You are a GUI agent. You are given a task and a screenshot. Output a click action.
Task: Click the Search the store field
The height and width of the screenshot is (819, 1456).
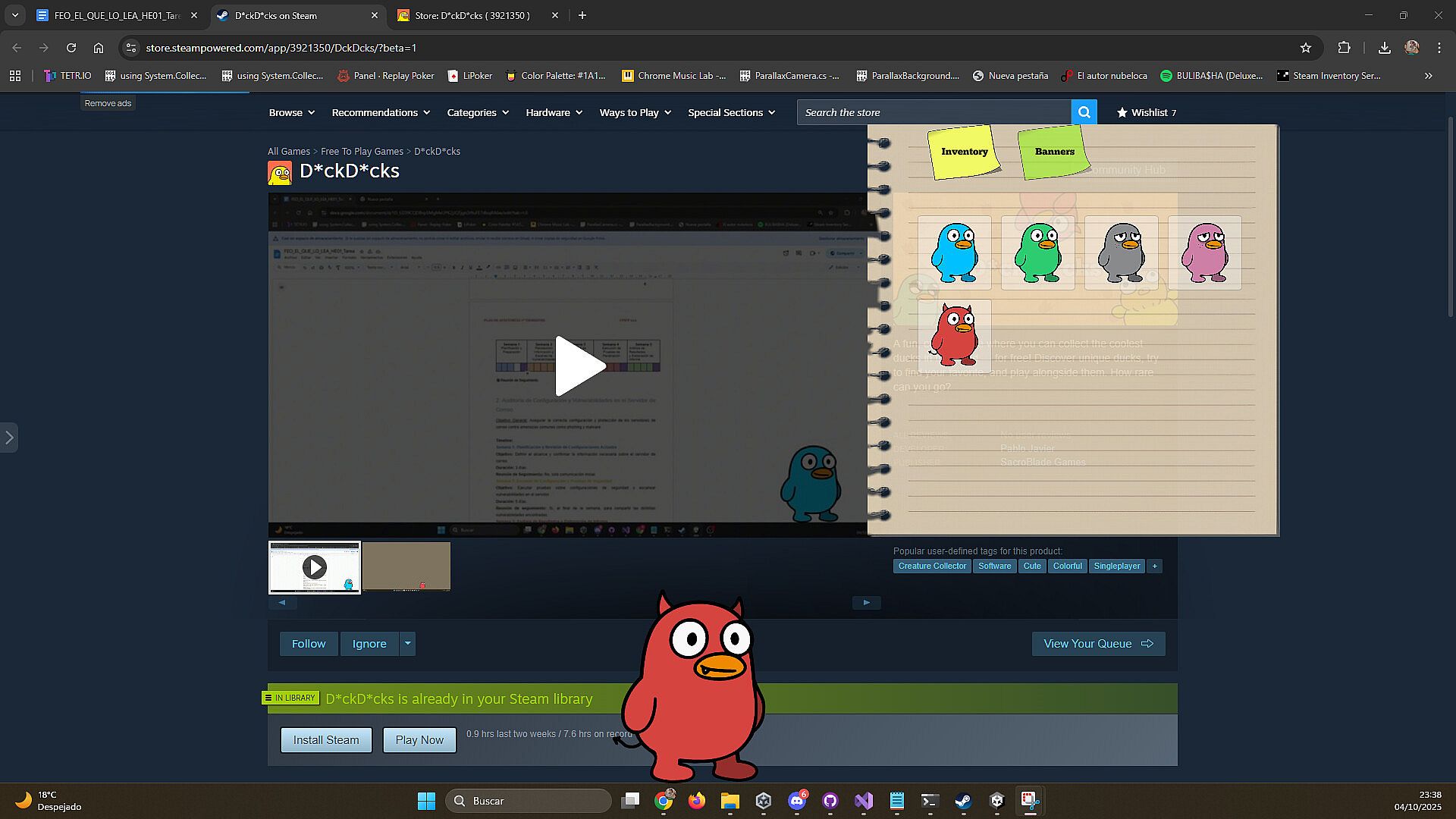click(x=933, y=112)
